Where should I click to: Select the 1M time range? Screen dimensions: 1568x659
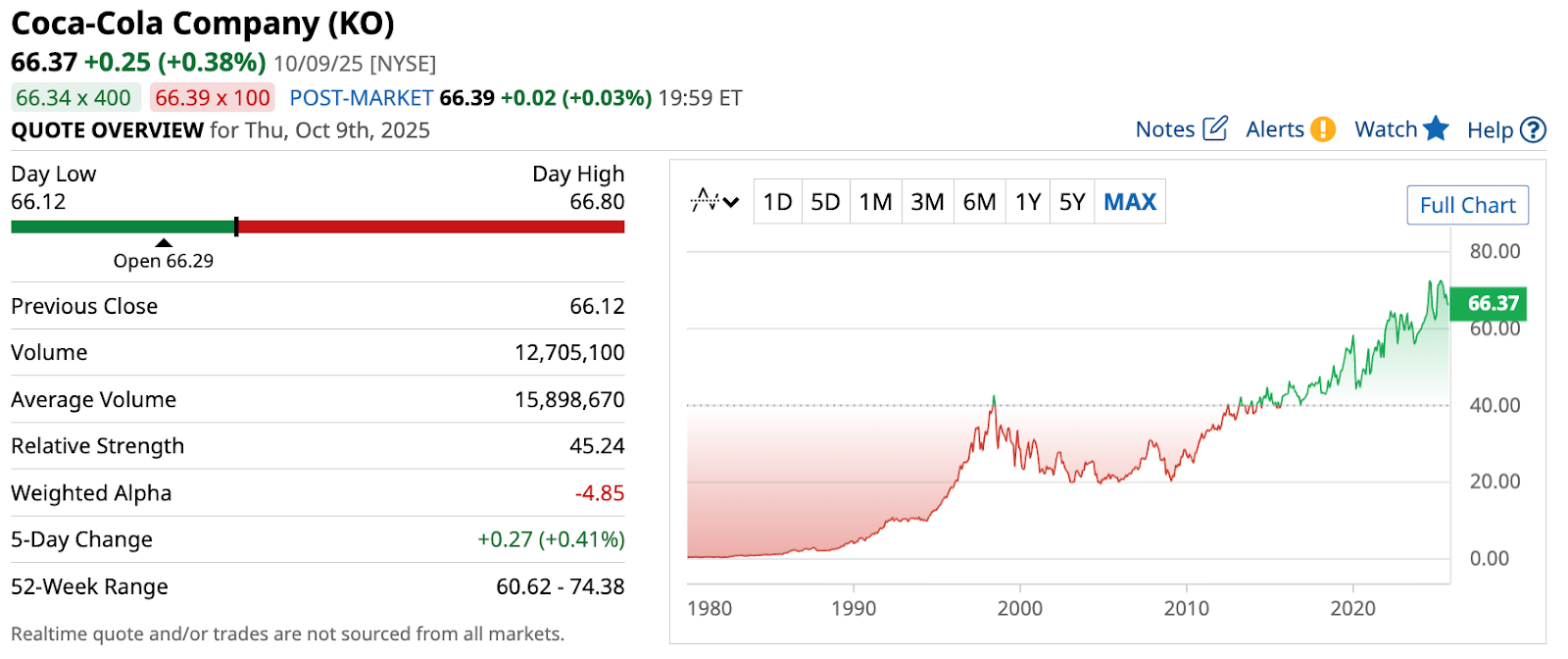click(x=875, y=202)
